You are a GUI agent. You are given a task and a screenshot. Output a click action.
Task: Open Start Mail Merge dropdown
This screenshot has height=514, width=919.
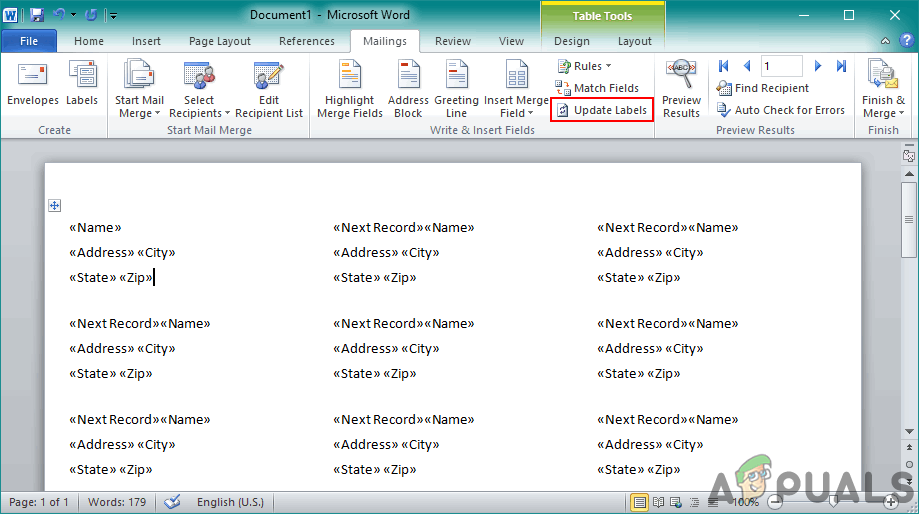(x=139, y=89)
